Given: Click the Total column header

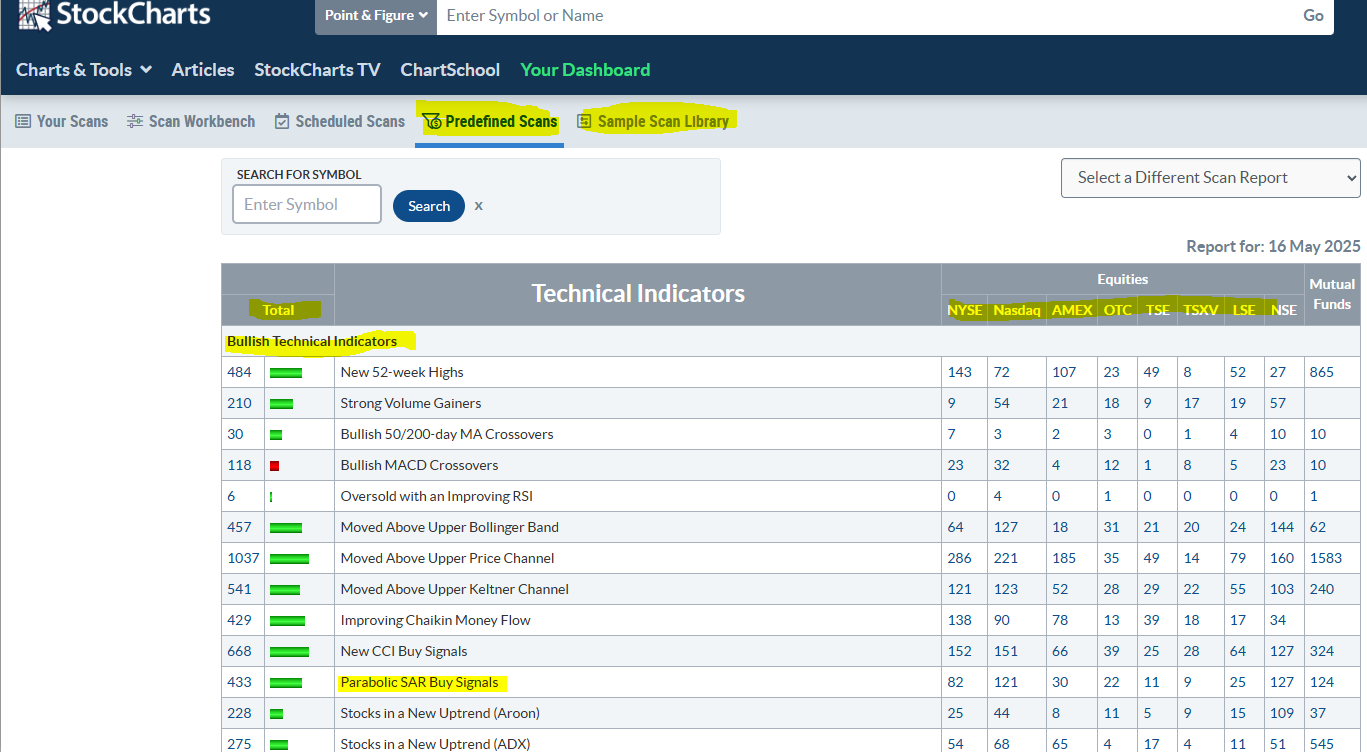Looking at the screenshot, I should [279, 310].
